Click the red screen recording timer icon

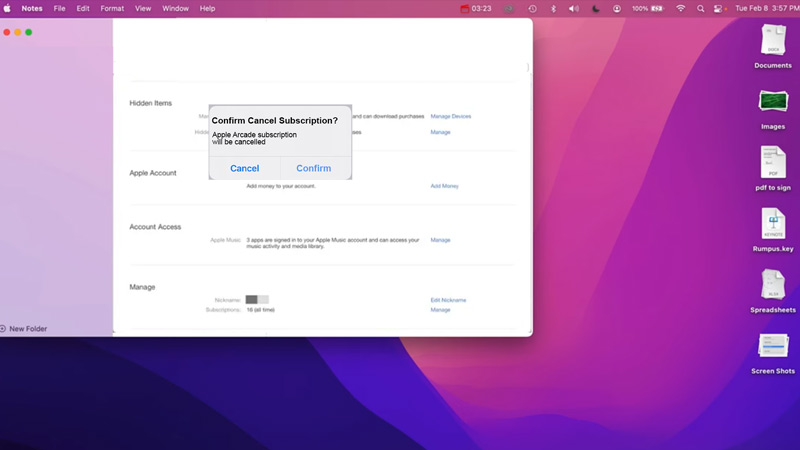coord(464,9)
